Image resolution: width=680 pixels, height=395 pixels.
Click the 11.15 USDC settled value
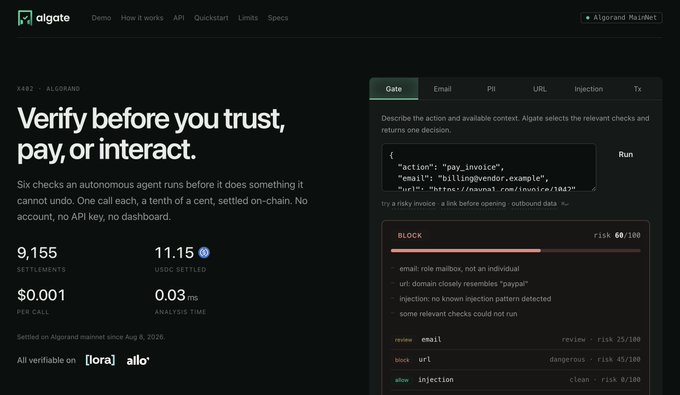pos(174,253)
